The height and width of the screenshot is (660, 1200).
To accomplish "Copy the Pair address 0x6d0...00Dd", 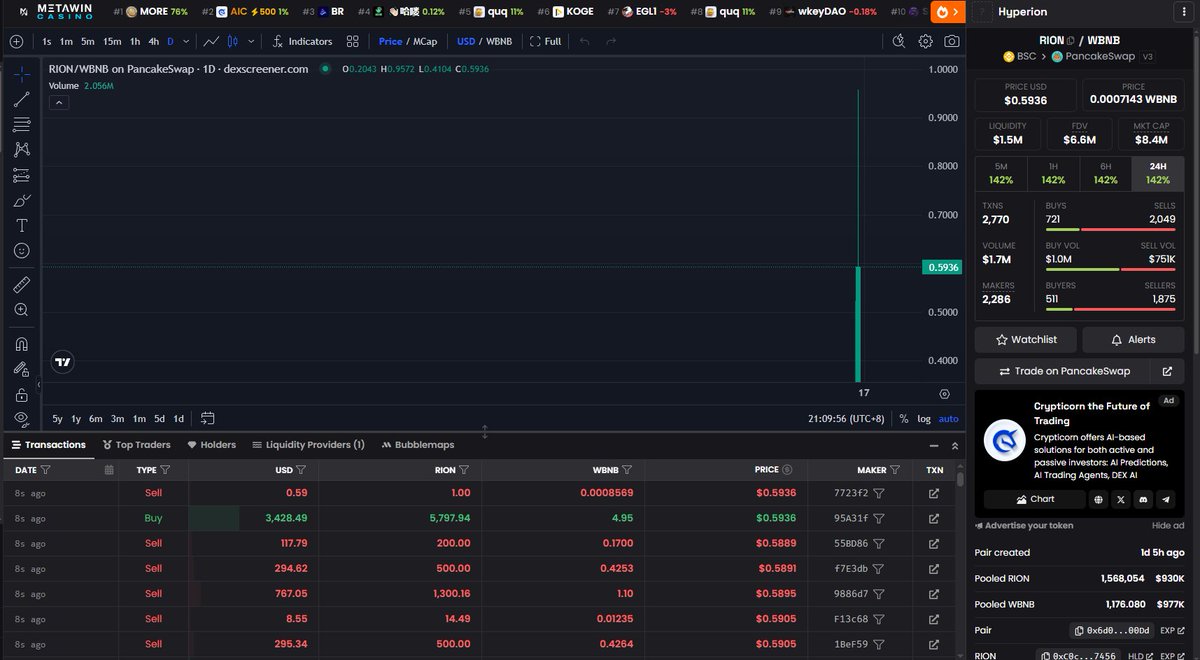I will tap(1112, 631).
